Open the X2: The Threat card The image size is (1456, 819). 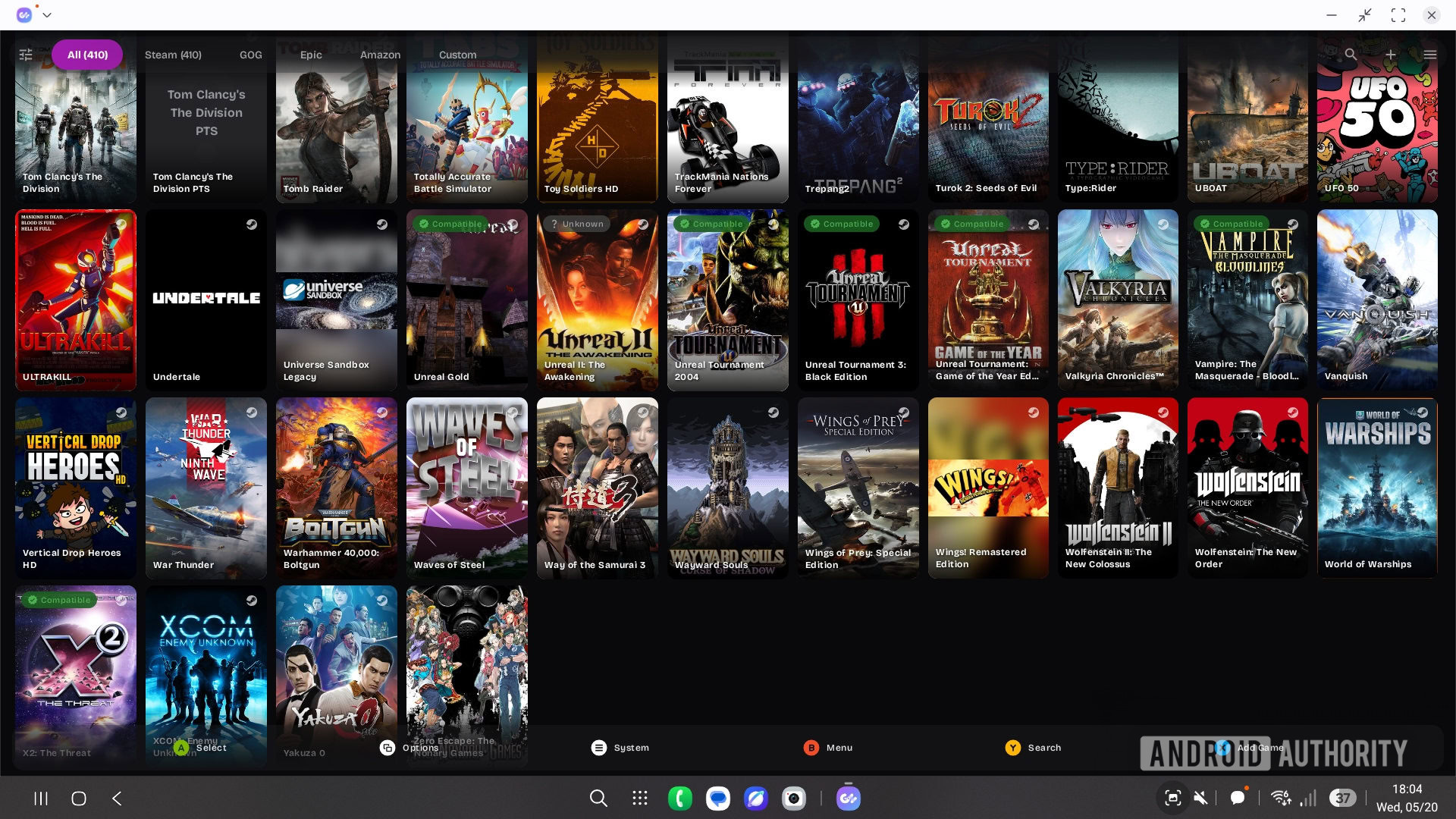coord(76,676)
